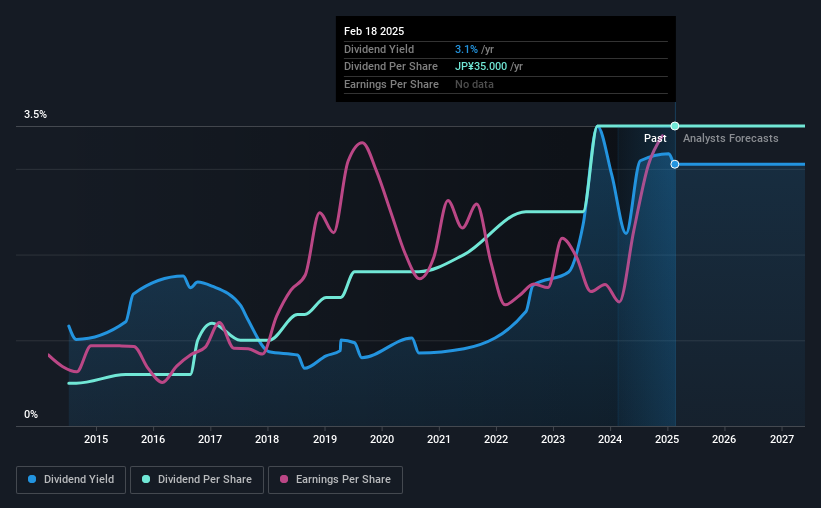The image size is (821, 508).
Task: Toggle the Dividend Yield legend button
Action: coord(71,480)
